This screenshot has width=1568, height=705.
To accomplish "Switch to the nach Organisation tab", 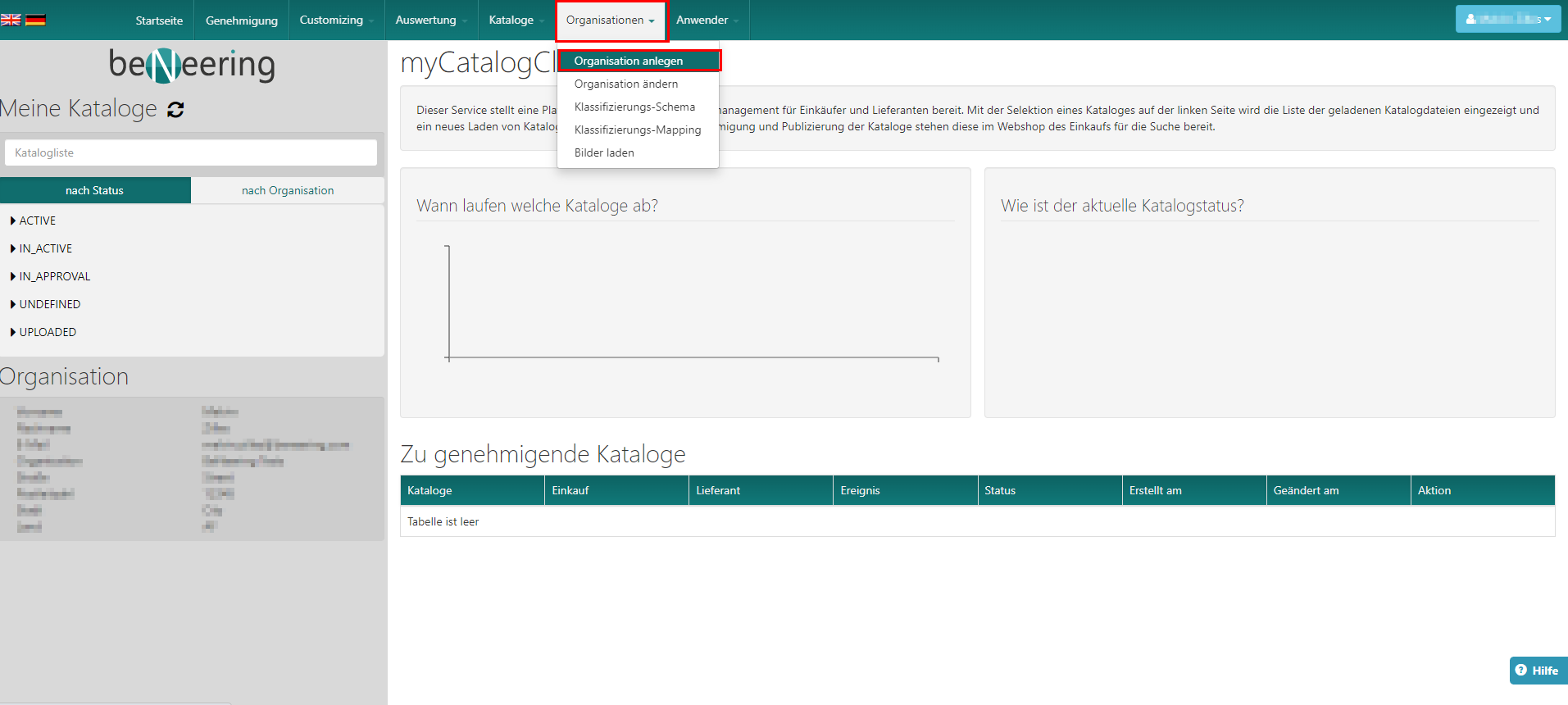I will click(x=287, y=190).
